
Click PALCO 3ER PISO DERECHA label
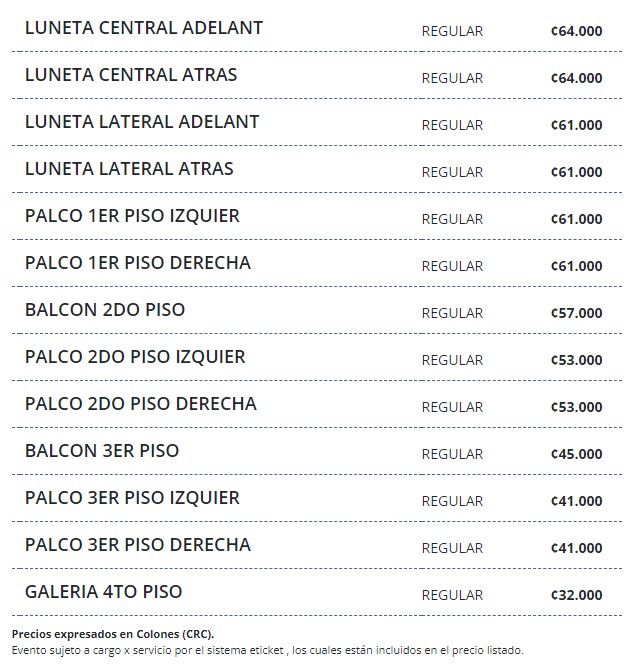point(138,545)
